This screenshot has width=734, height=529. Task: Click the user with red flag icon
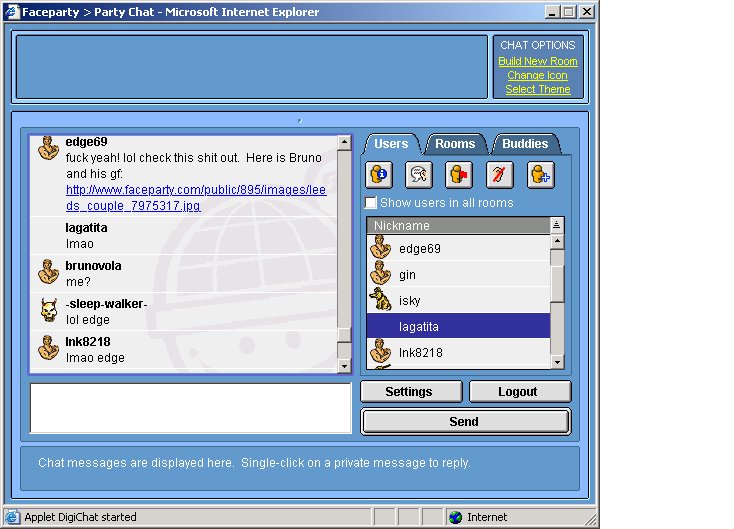pos(459,175)
